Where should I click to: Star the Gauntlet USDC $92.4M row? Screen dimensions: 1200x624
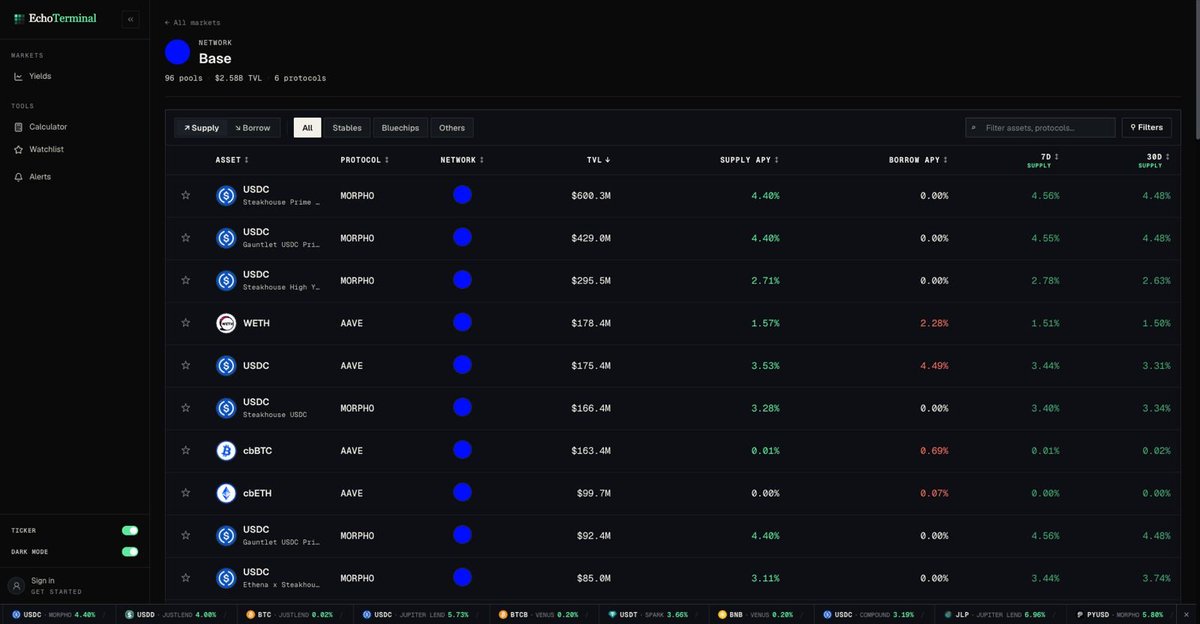(x=186, y=535)
